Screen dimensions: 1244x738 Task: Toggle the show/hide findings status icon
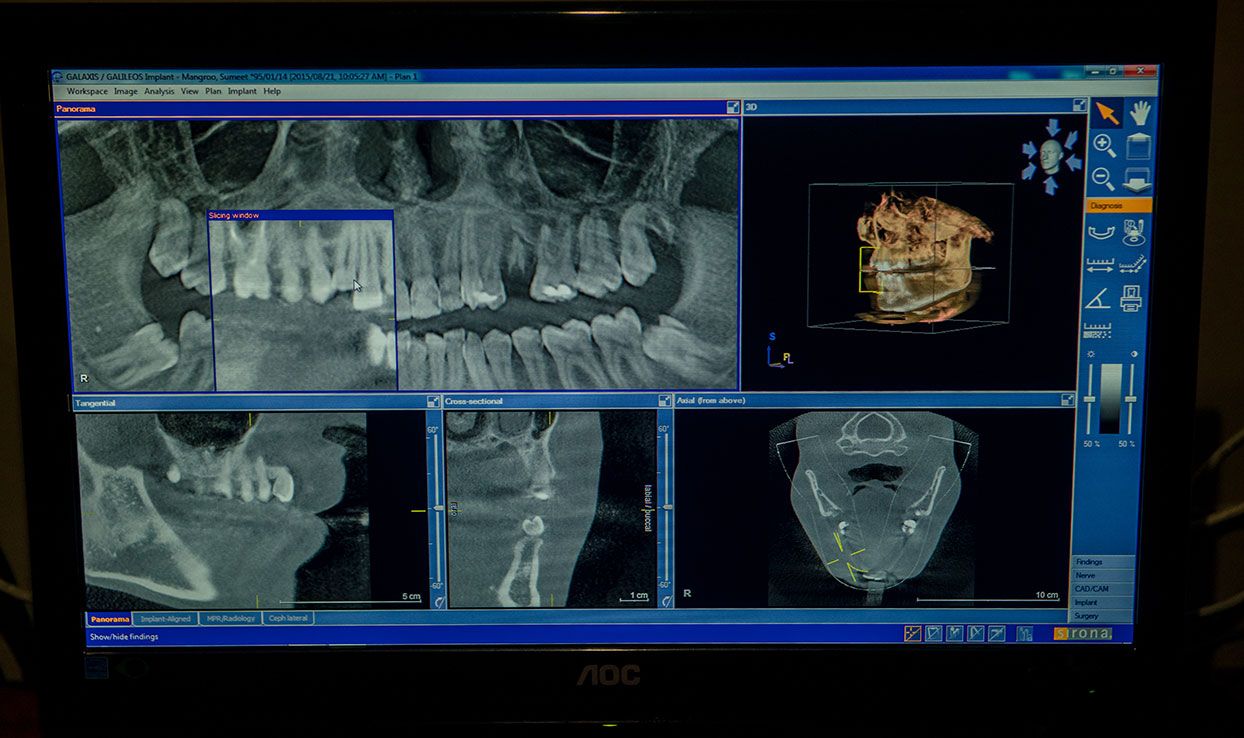[912, 633]
